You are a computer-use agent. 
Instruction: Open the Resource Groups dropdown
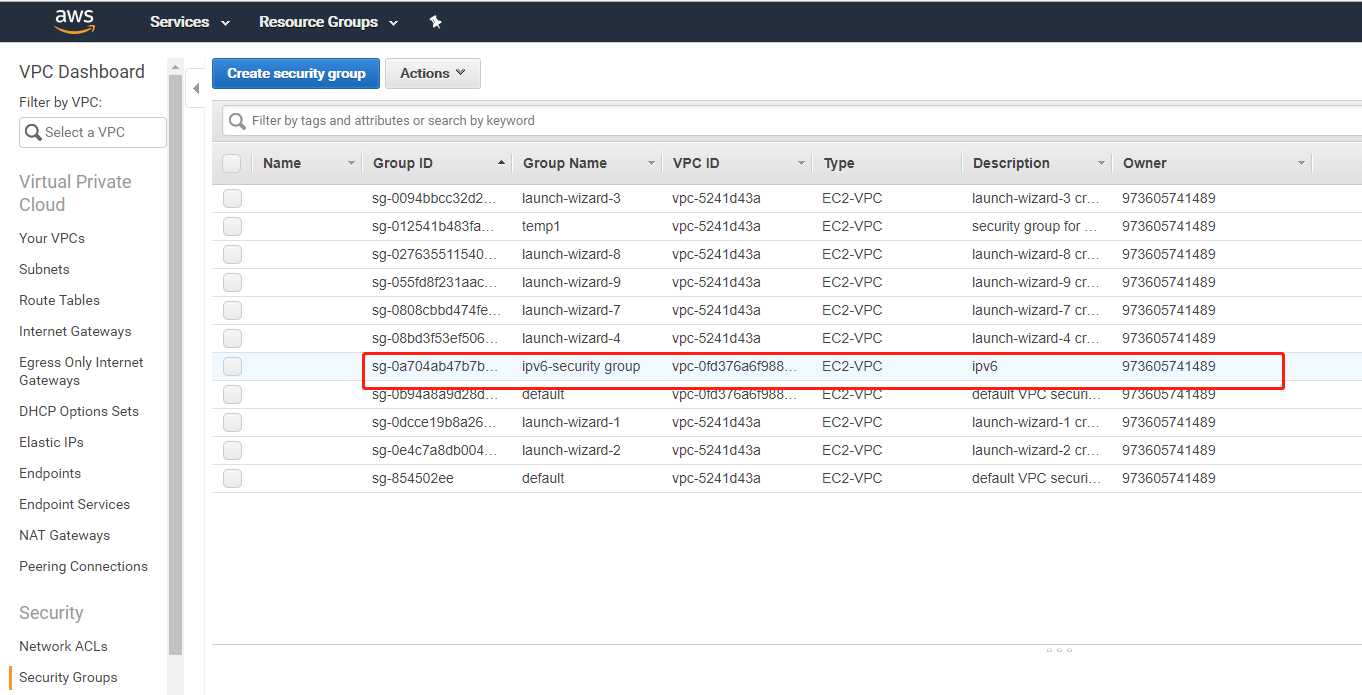click(x=328, y=21)
